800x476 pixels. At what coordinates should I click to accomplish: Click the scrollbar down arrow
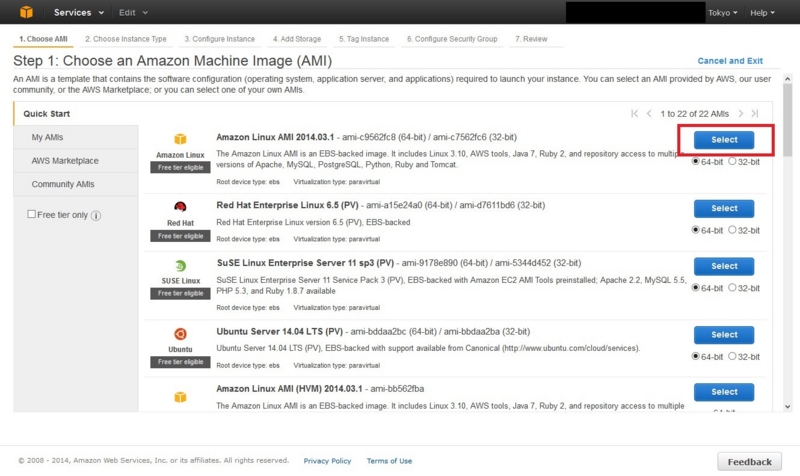pyautogui.click(x=787, y=407)
